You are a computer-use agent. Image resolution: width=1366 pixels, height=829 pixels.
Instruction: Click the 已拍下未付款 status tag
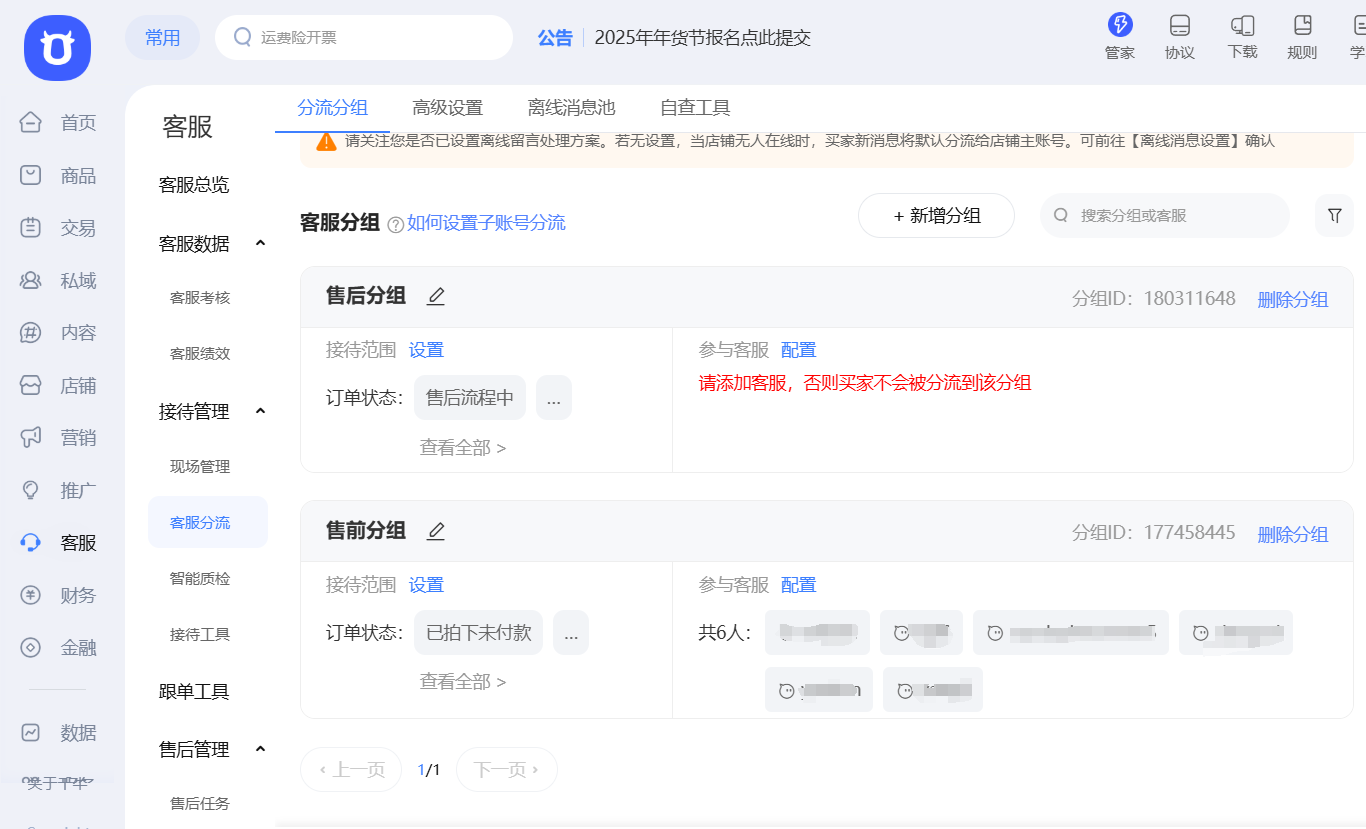(x=479, y=633)
